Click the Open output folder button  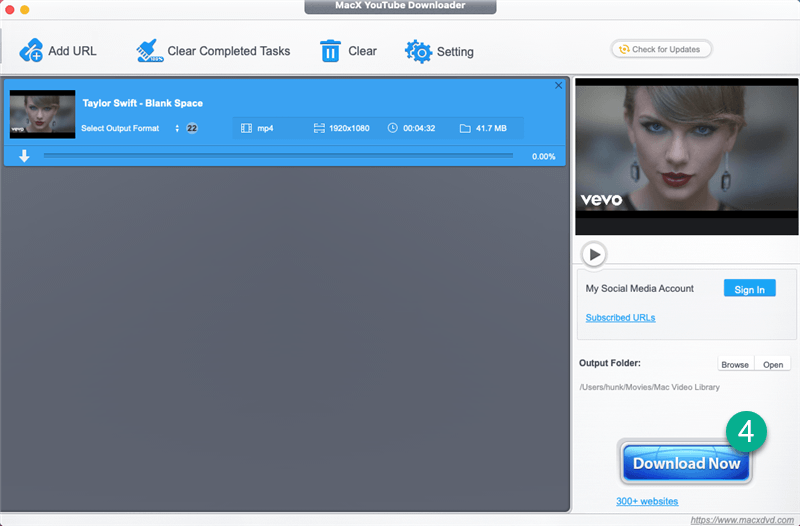(773, 364)
